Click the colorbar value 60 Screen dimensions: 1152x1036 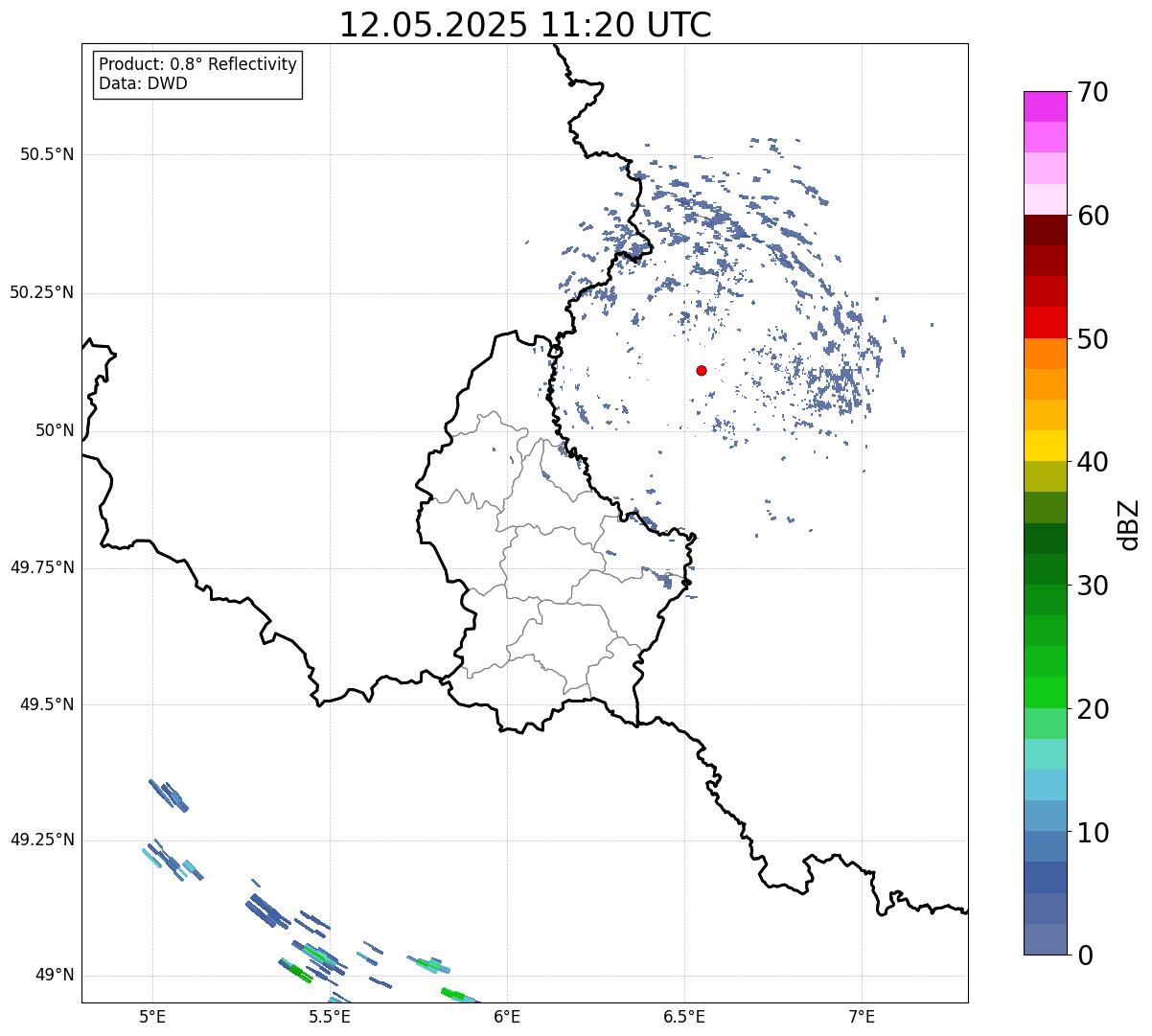[1093, 216]
